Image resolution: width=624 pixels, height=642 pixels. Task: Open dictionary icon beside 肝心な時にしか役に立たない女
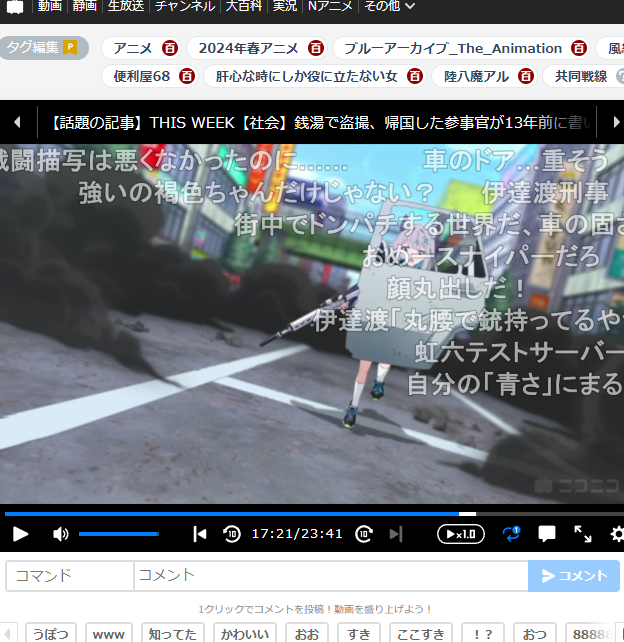pyautogui.click(x=415, y=76)
